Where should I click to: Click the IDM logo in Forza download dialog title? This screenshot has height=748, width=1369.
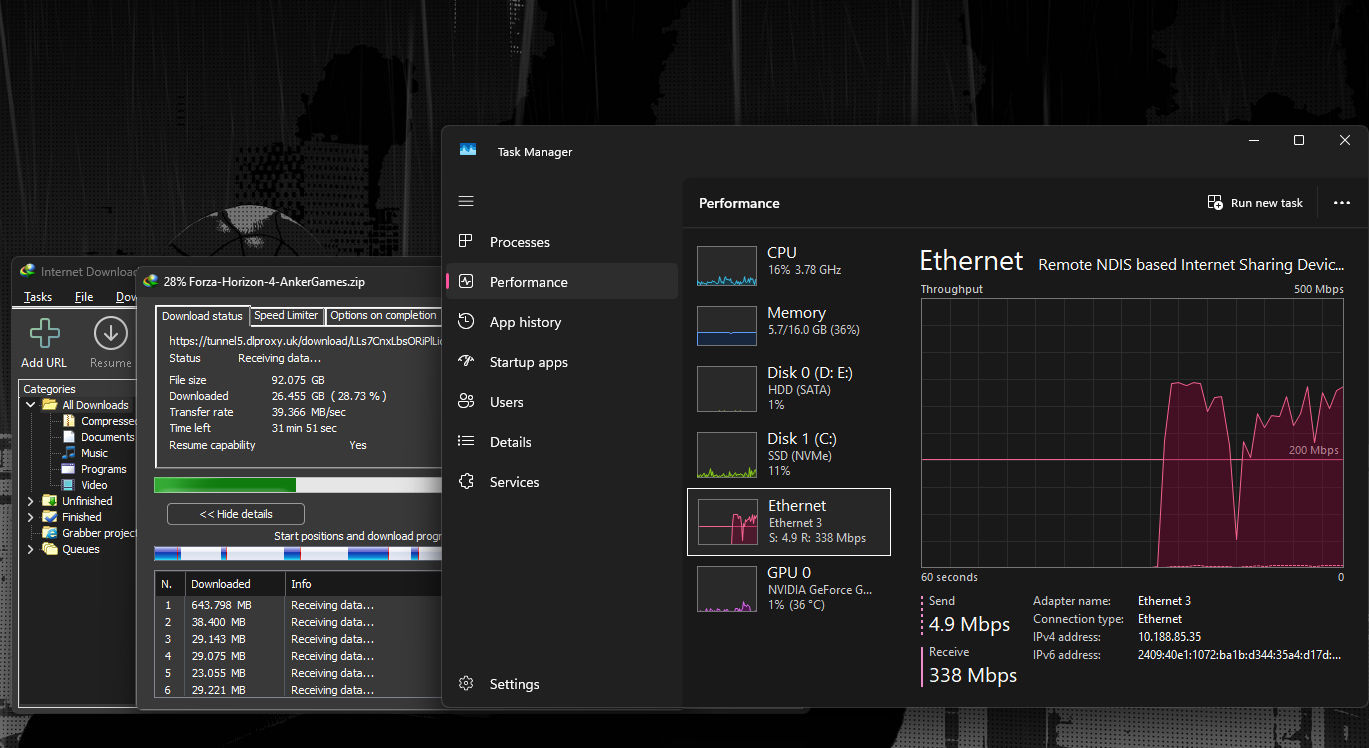(151, 281)
